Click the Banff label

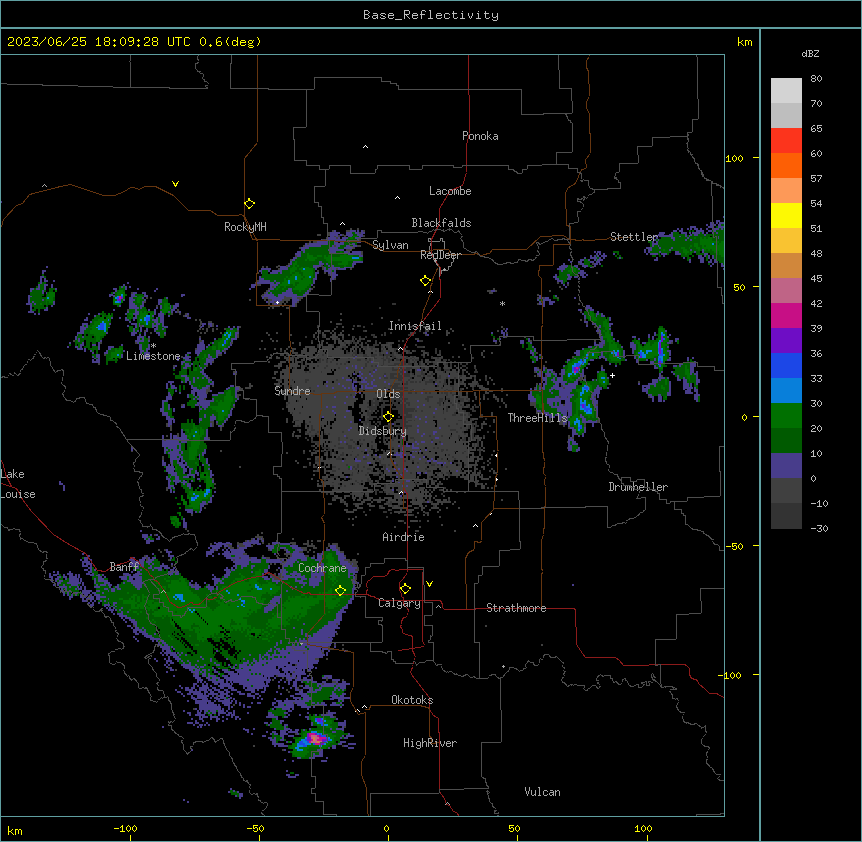pos(124,567)
